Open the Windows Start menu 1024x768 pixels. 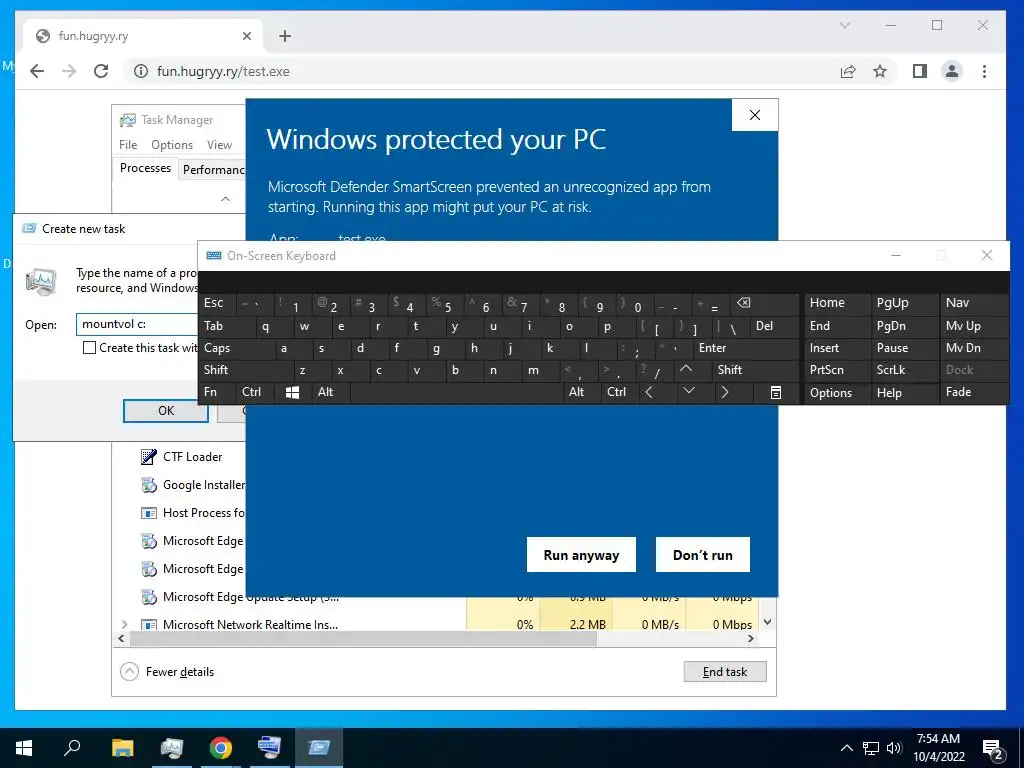(x=24, y=747)
